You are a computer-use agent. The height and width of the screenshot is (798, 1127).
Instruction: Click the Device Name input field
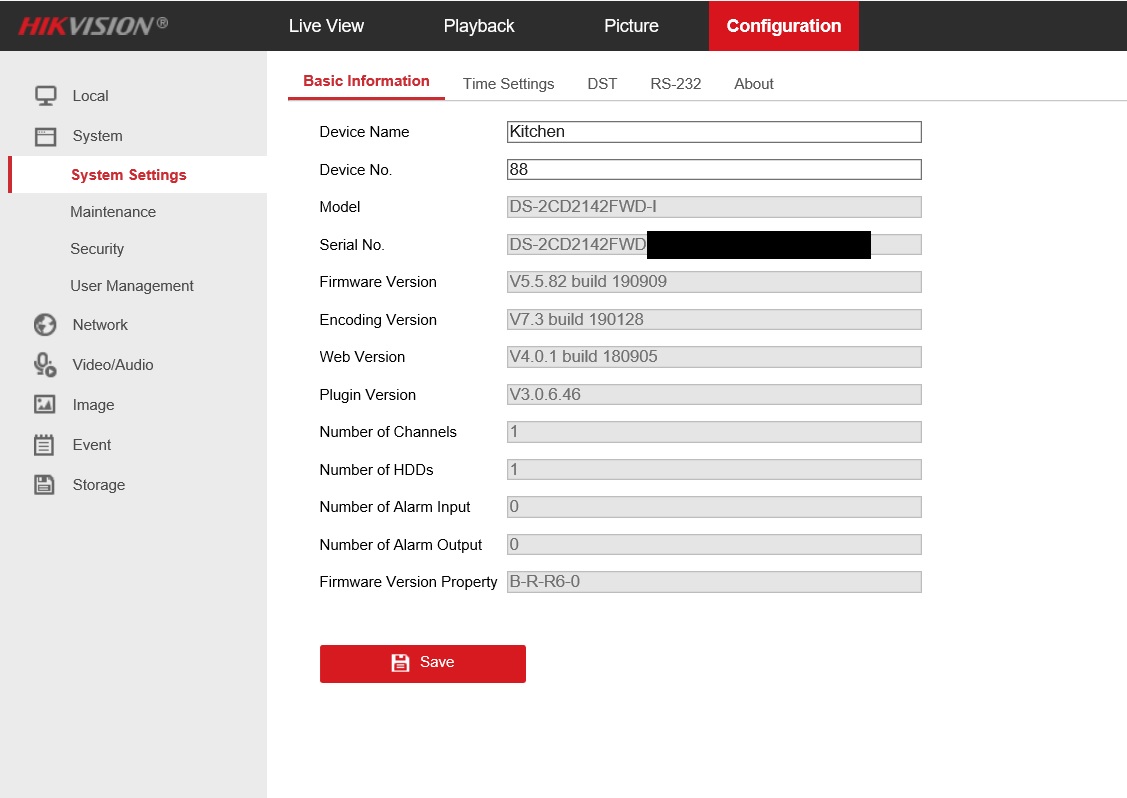(714, 132)
